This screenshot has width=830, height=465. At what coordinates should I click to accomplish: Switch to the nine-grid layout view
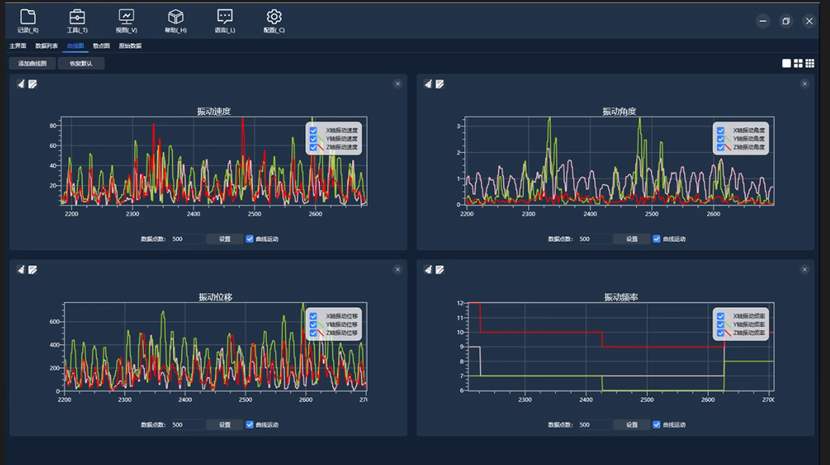coord(810,64)
